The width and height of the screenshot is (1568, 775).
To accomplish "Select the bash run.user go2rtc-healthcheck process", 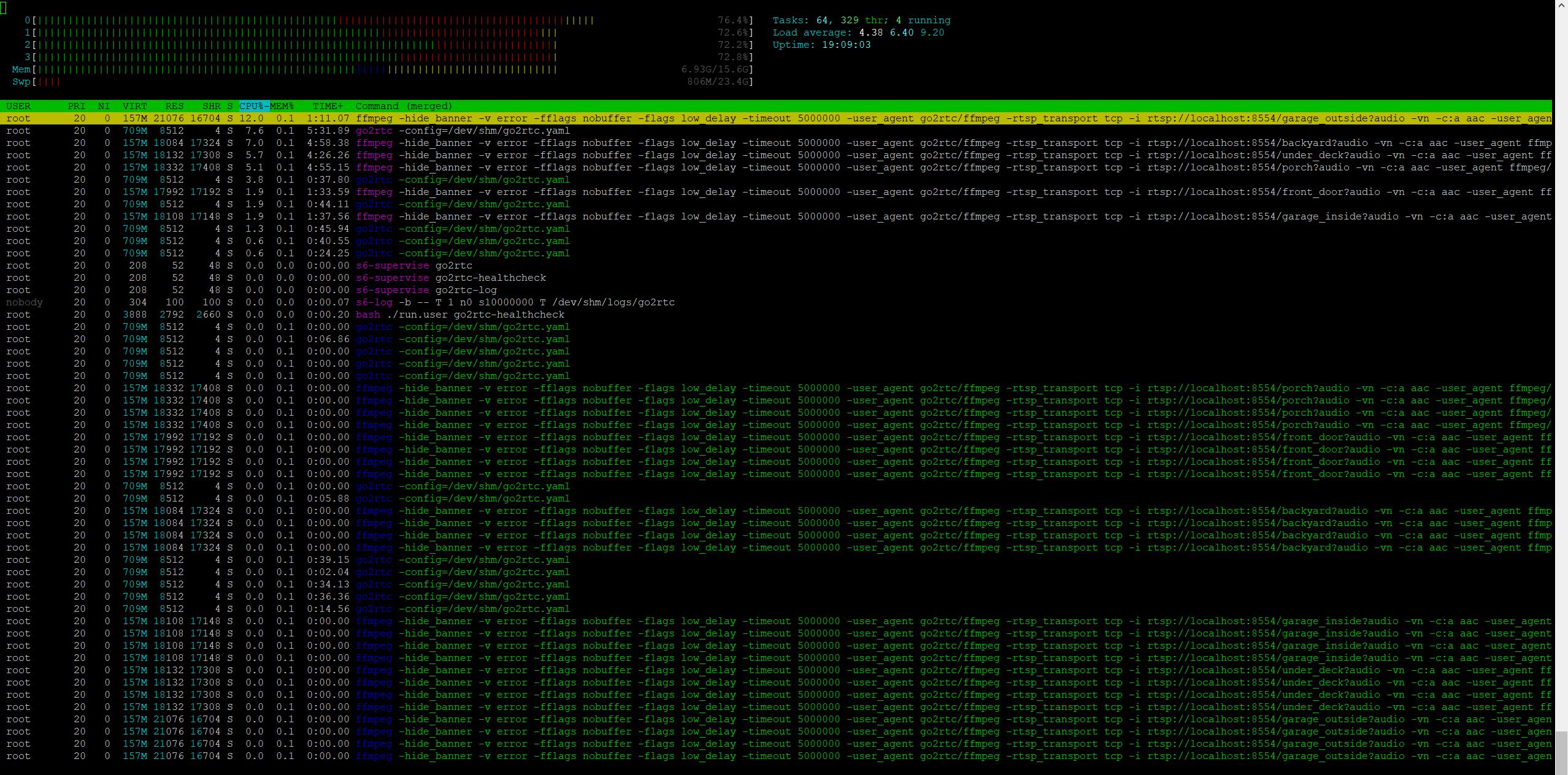I will pos(429,315).
